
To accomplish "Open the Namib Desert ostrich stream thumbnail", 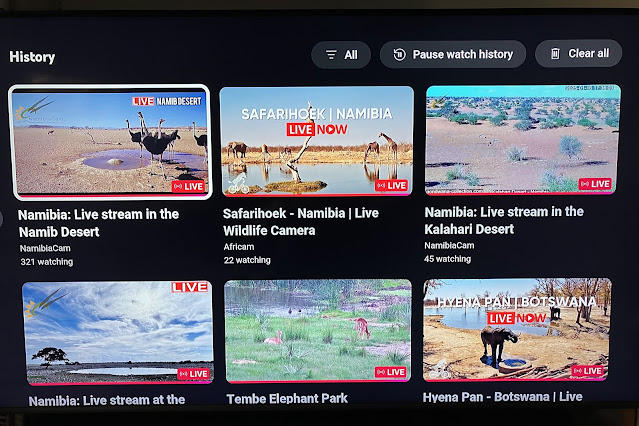I will [110, 142].
